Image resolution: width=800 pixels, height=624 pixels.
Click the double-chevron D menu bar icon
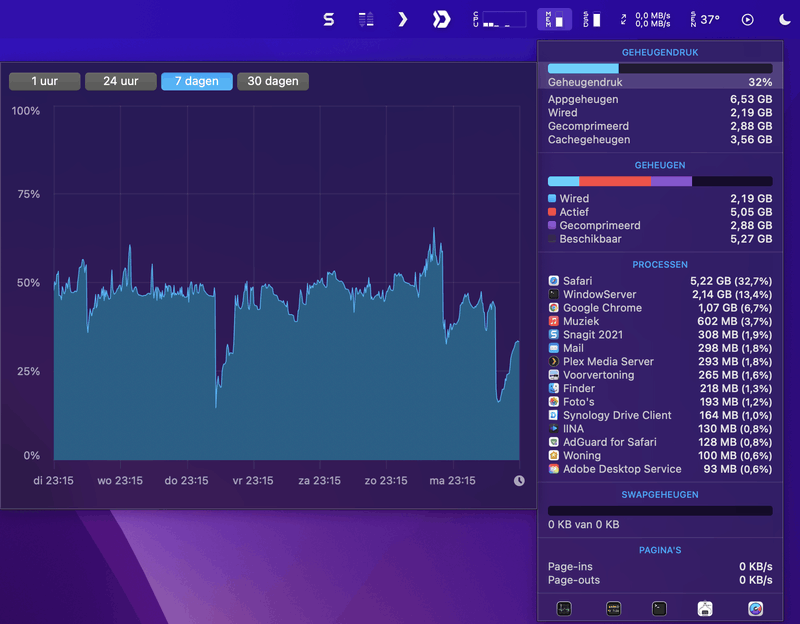tap(441, 20)
